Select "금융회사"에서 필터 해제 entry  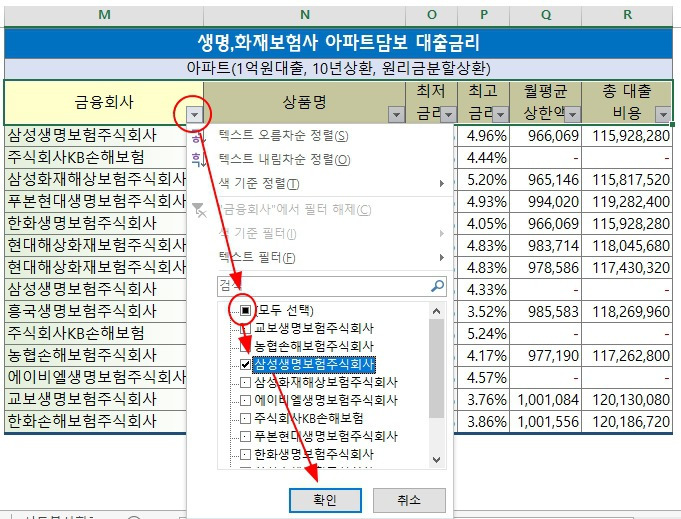pyautogui.click(x=295, y=210)
